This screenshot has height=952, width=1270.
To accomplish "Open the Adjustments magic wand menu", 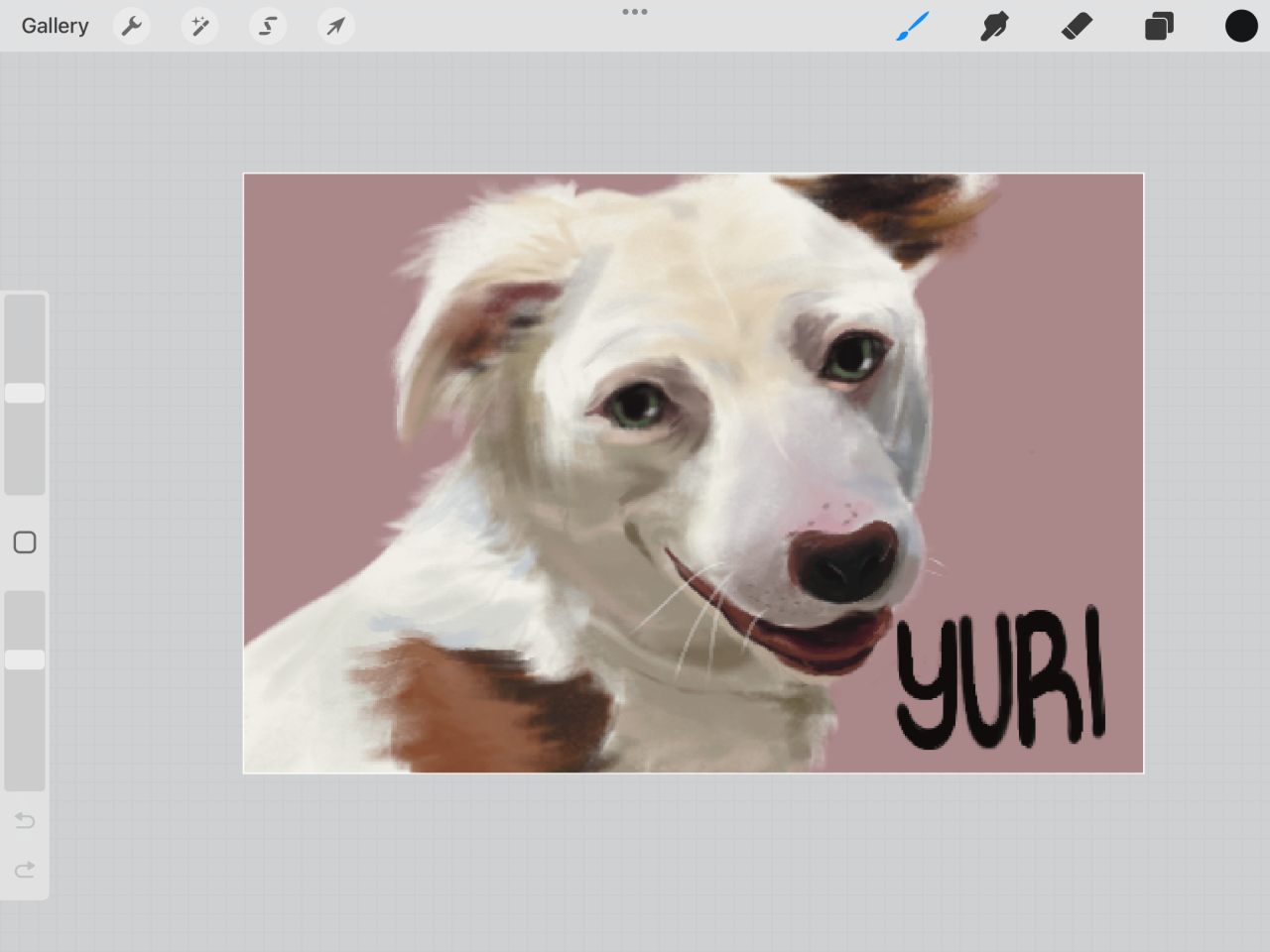I will (199, 26).
